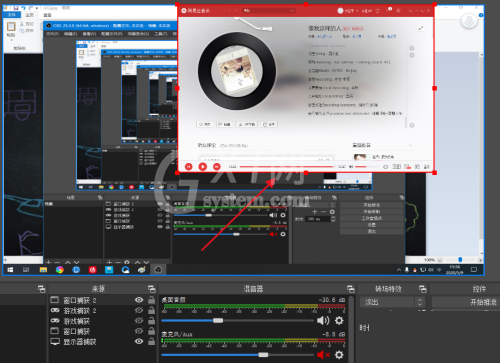Screen dimensions: 500x363
Task: Click the download button under the vinyl record
Action: 247,124
